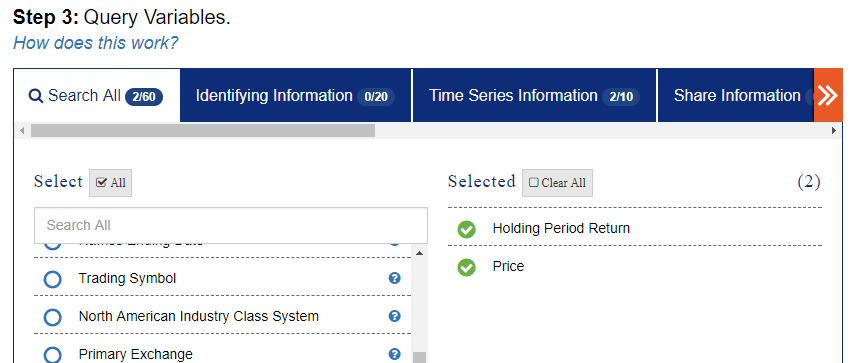
Task: Click right arrow of horizontal tab scrollbar
Action: click(834, 130)
